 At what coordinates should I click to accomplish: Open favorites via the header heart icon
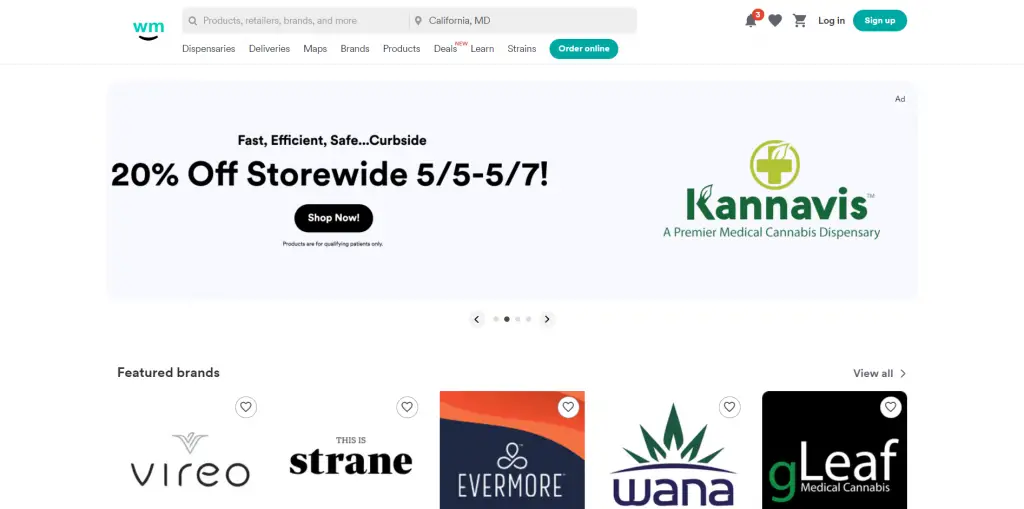[775, 21]
